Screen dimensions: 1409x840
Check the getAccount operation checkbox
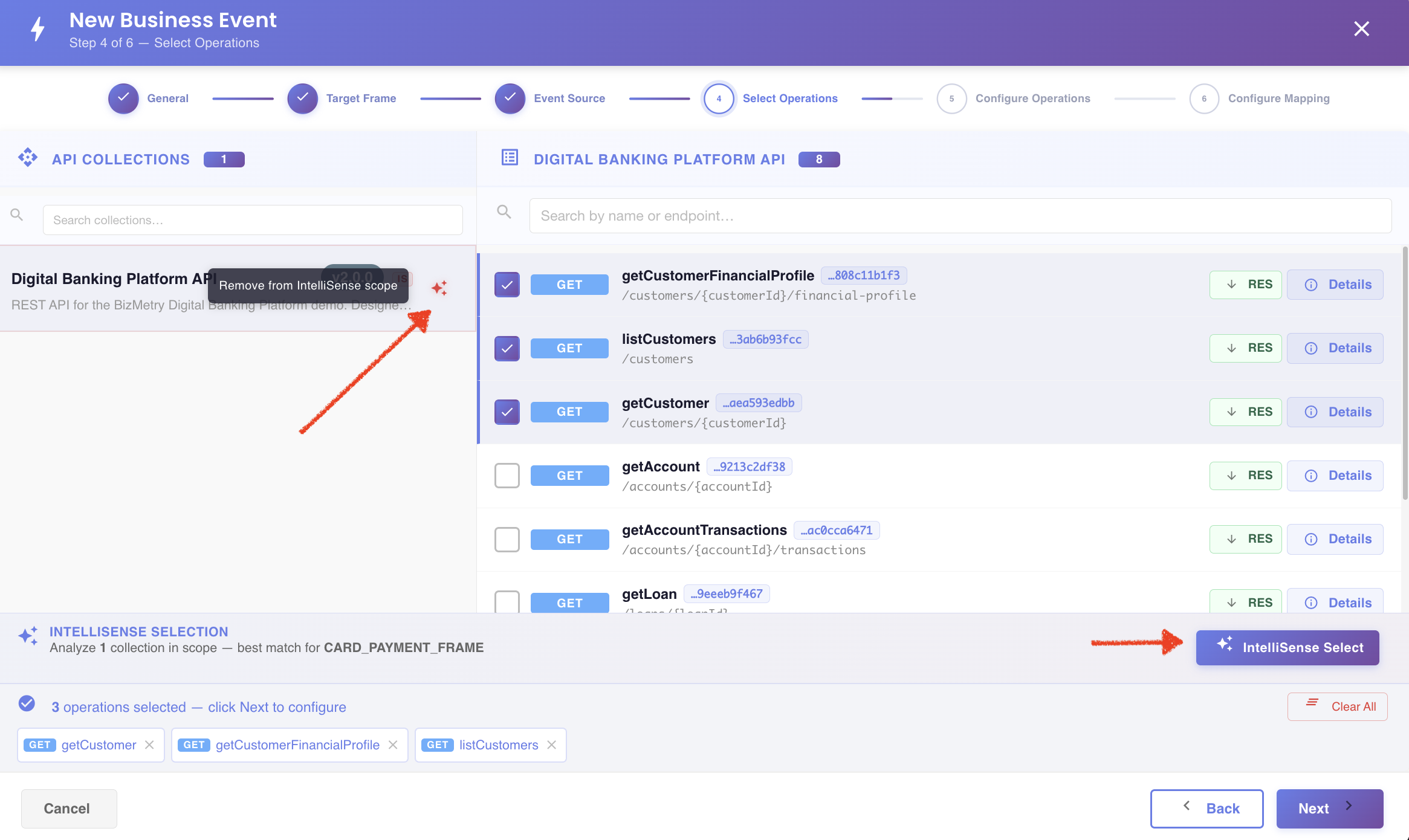[507, 476]
